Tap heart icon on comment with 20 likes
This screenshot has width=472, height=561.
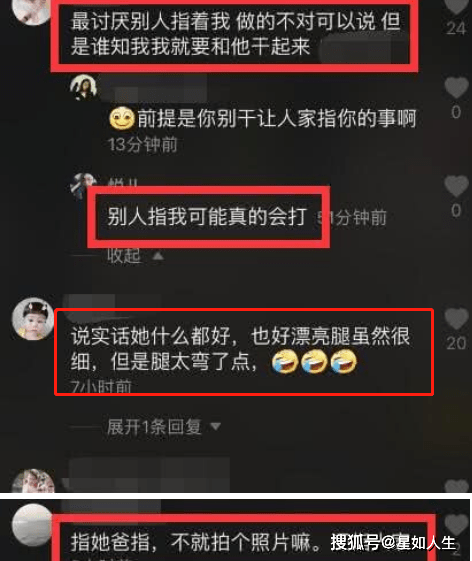(456, 318)
